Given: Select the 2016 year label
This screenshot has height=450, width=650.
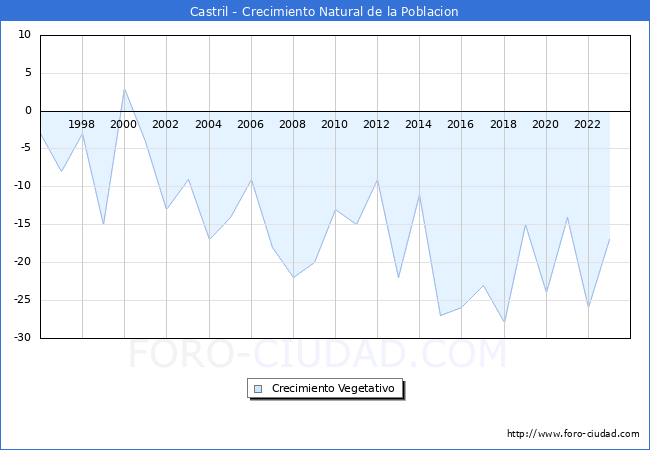Looking at the screenshot, I should coord(460,125).
